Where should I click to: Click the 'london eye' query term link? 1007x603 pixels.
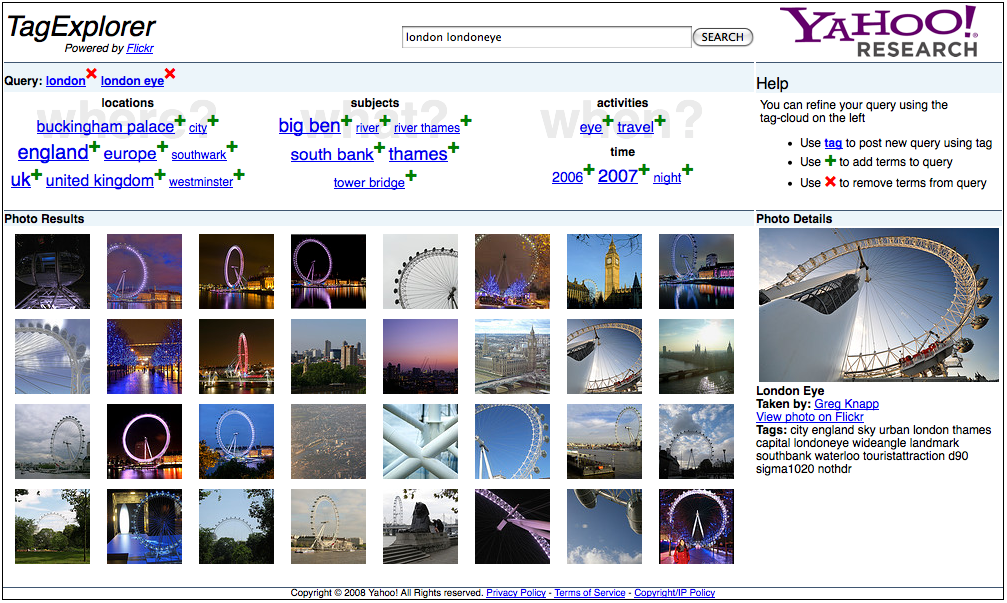pos(132,81)
